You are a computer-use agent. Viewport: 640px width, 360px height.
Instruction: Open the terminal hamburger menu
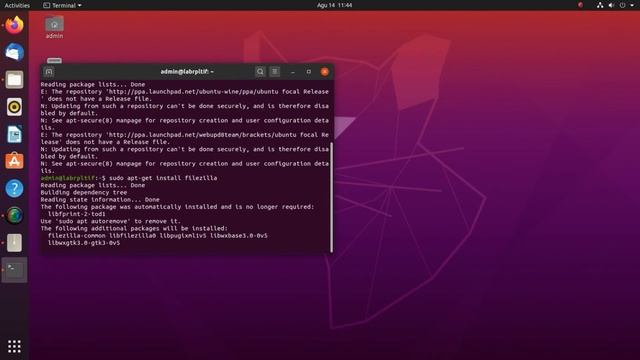(275, 72)
